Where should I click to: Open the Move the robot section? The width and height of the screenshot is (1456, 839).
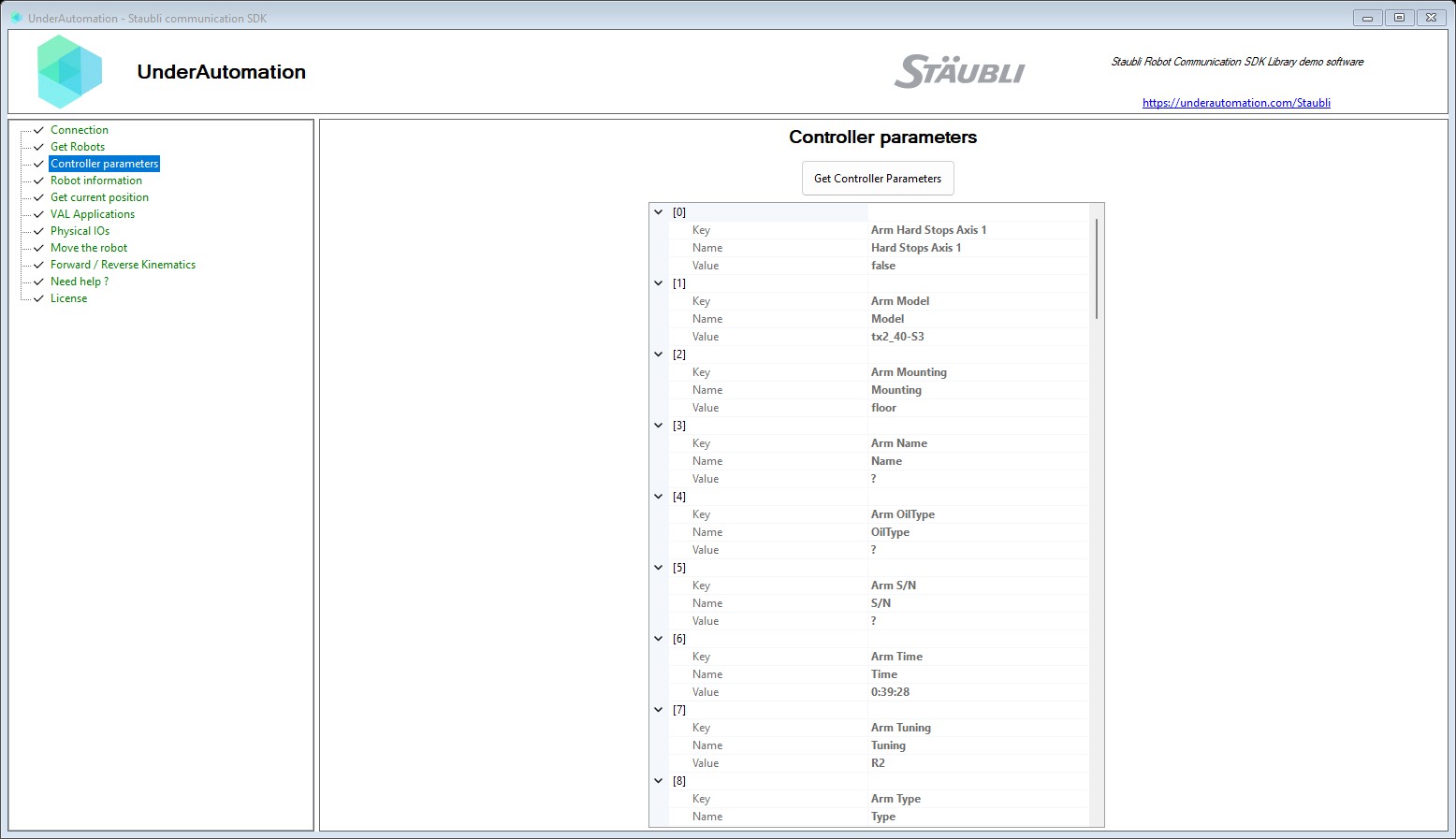pyautogui.click(x=89, y=247)
